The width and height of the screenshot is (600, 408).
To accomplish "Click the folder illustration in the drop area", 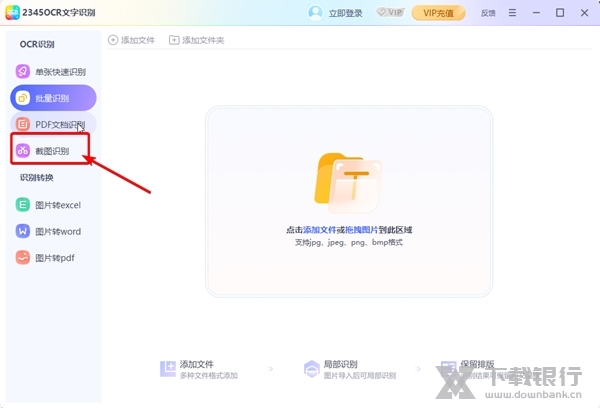I will click(348, 183).
